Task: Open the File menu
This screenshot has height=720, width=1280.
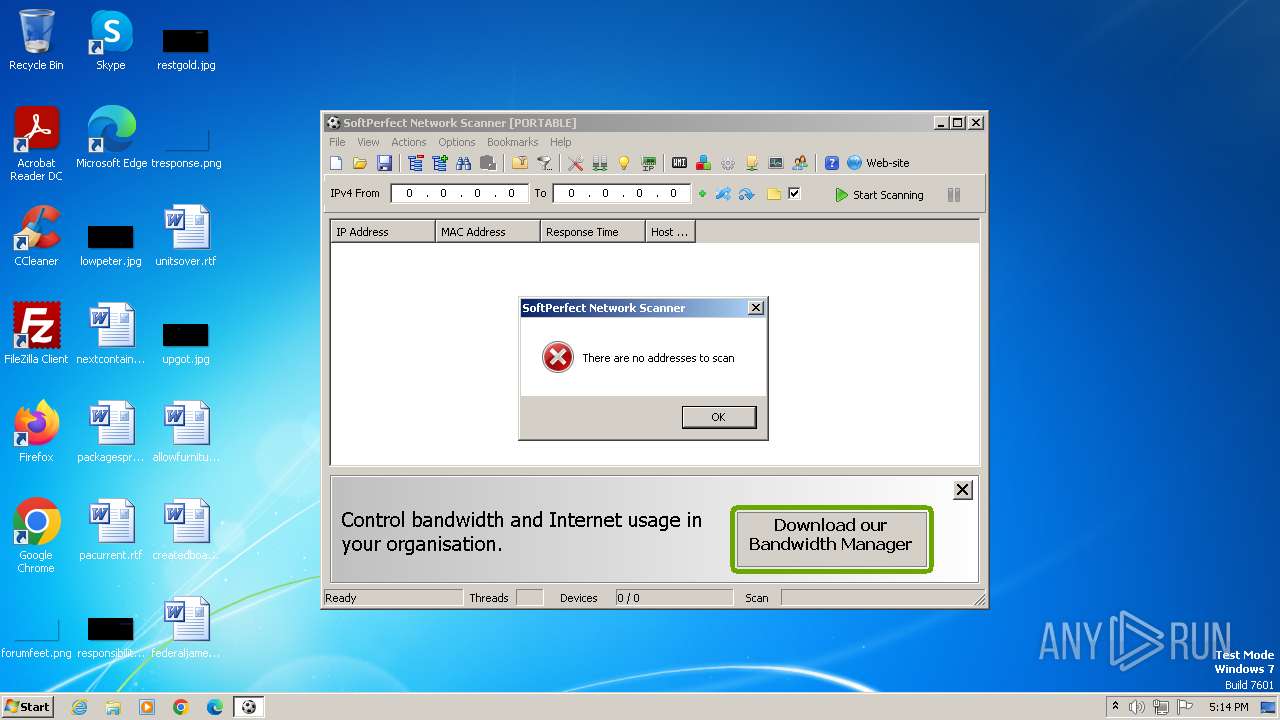Action: pos(337,142)
